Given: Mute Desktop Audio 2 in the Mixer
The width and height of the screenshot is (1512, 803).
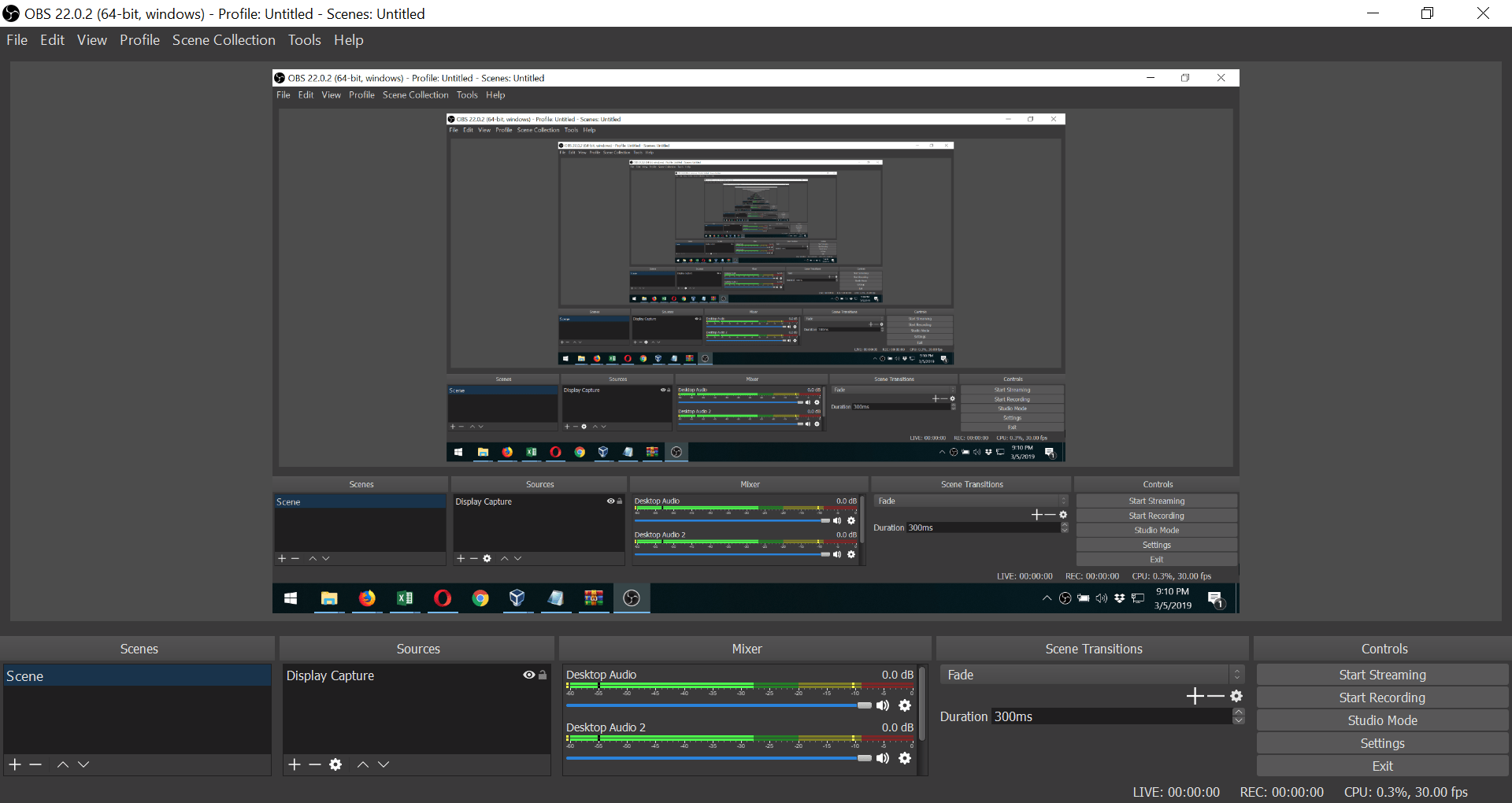Looking at the screenshot, I should coord(883,758).
